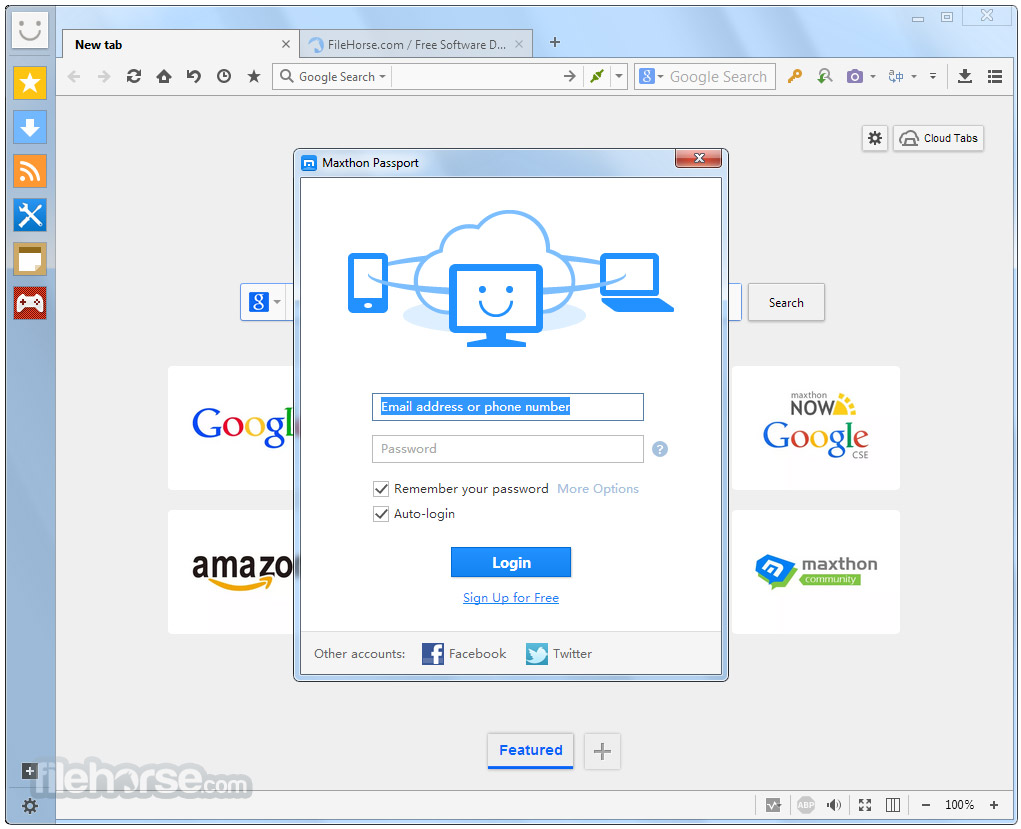Click the undo closed tab icon
The height and width of the screenshot is (829, 1021).
coord(193,77)
